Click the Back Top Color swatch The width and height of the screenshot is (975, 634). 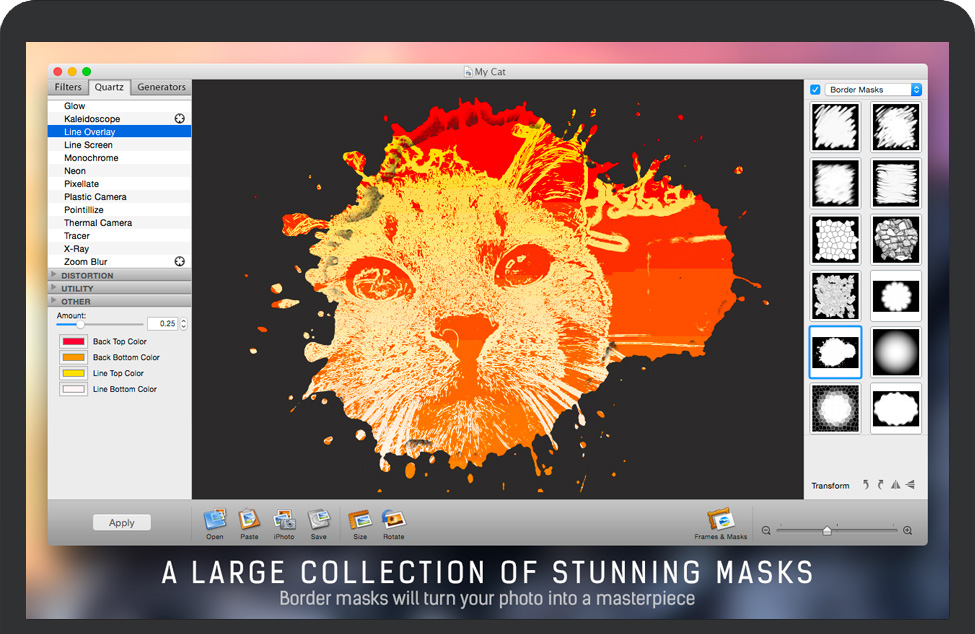pyautogui.click(x=73, y=342)
